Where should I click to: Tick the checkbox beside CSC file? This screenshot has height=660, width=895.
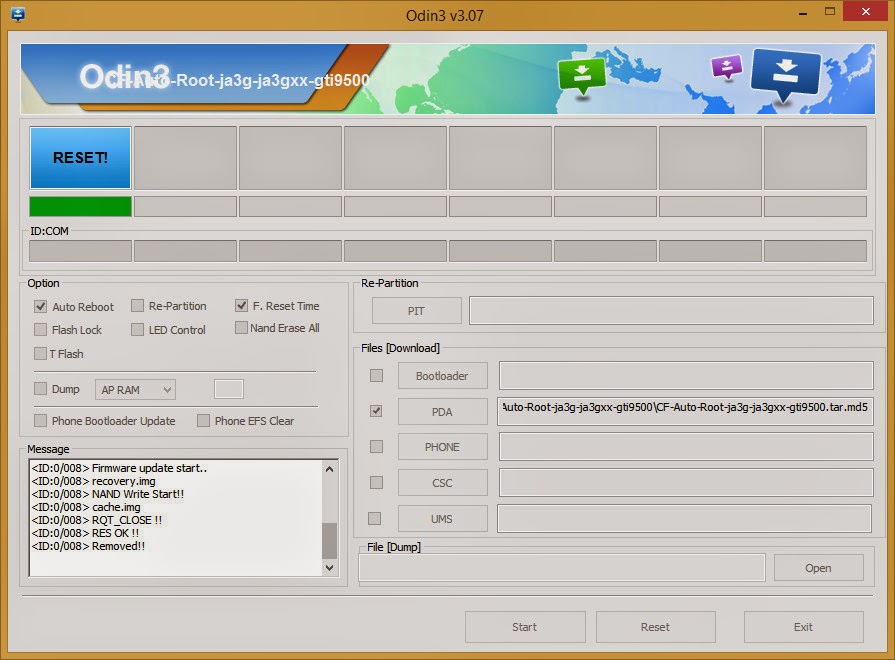(376, 483)
